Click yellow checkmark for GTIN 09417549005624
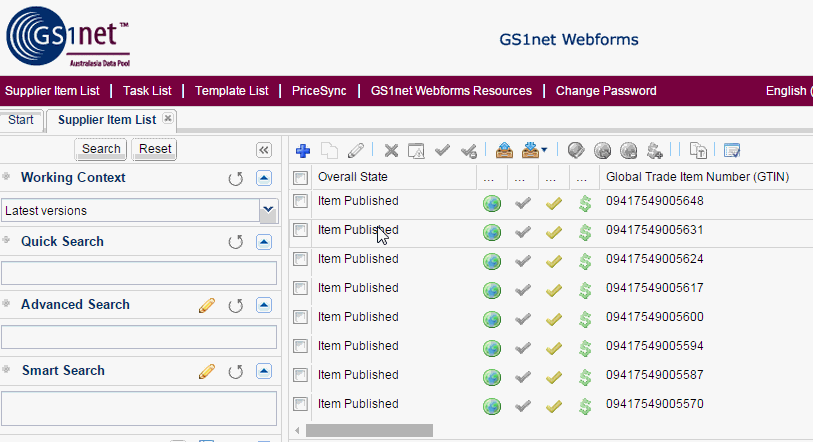Image resolution: width=813 pixels, height=442 pixels. point(554,261)
